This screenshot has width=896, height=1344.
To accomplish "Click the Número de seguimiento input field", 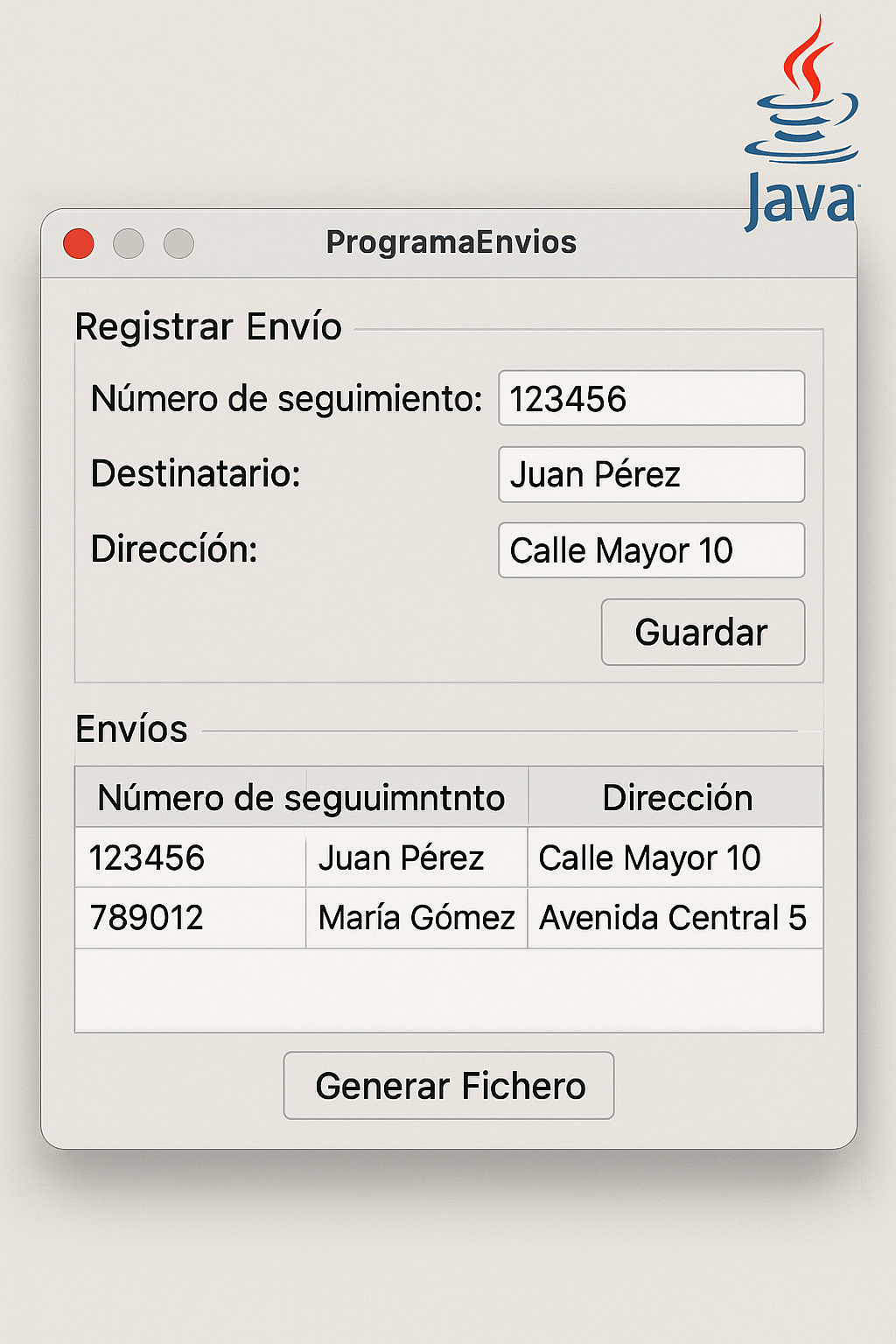I will [651, 398].
